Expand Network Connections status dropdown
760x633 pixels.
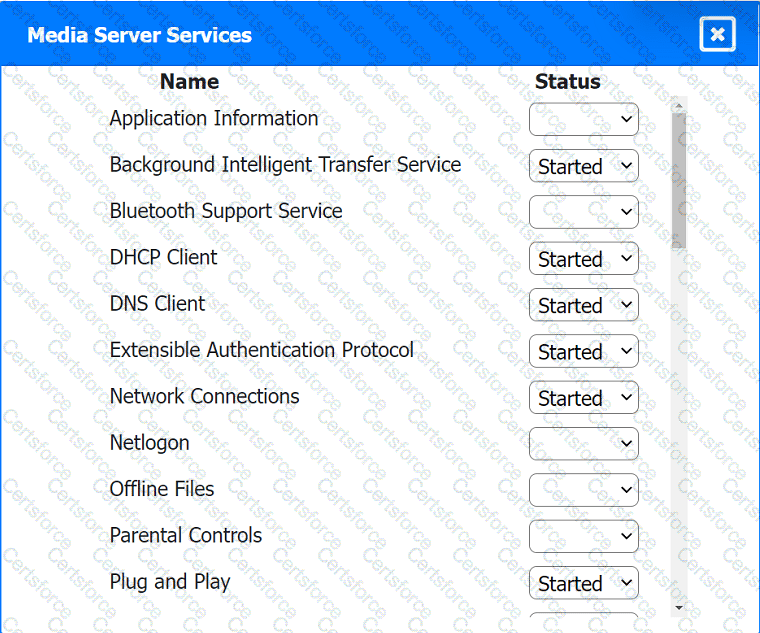click(x=583, y=398)
